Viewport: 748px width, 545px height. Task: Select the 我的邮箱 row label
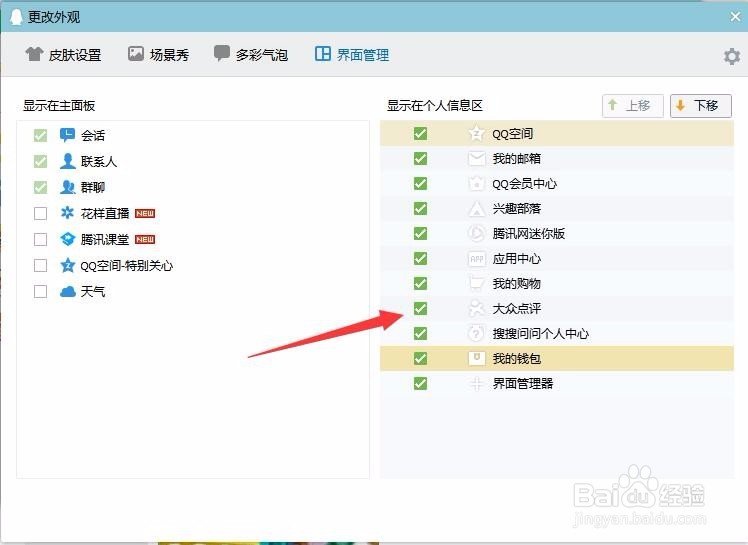coord(517,158)
